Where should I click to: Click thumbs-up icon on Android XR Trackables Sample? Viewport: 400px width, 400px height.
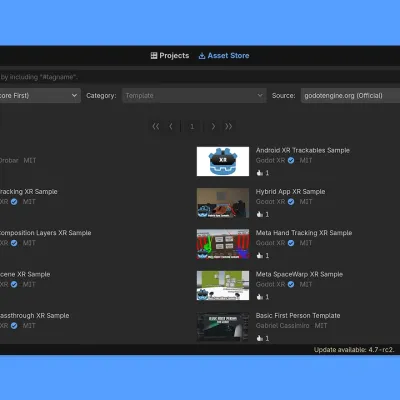(x=260, y=173)
